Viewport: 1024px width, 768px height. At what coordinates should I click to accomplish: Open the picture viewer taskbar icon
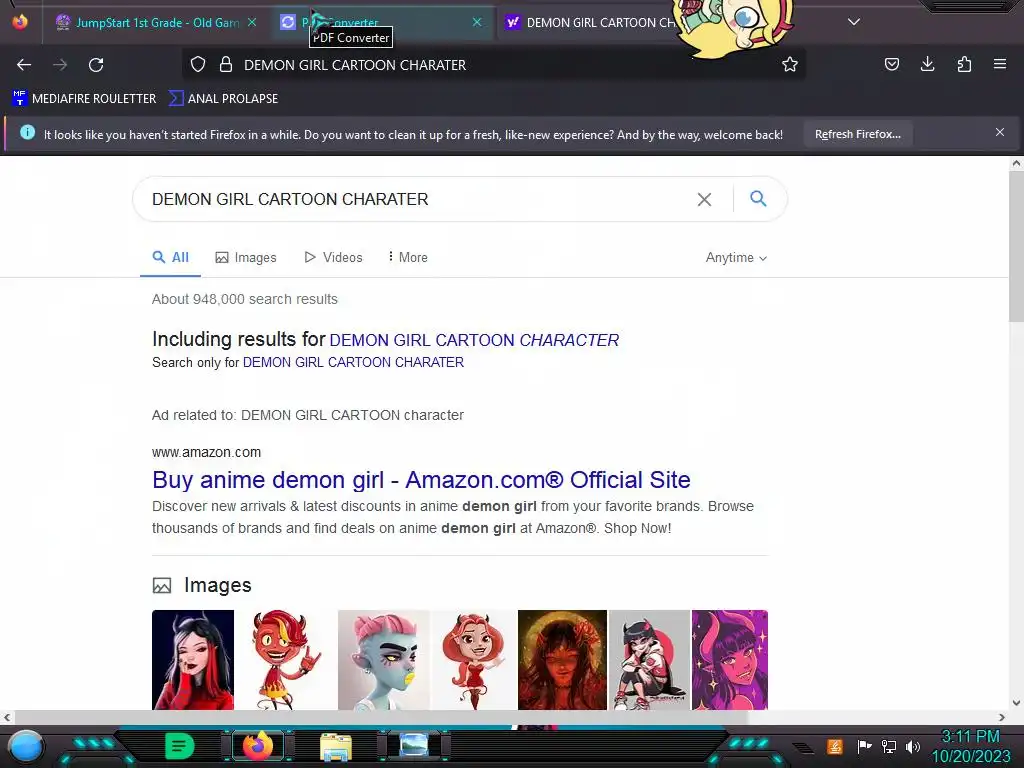(414, 745)
